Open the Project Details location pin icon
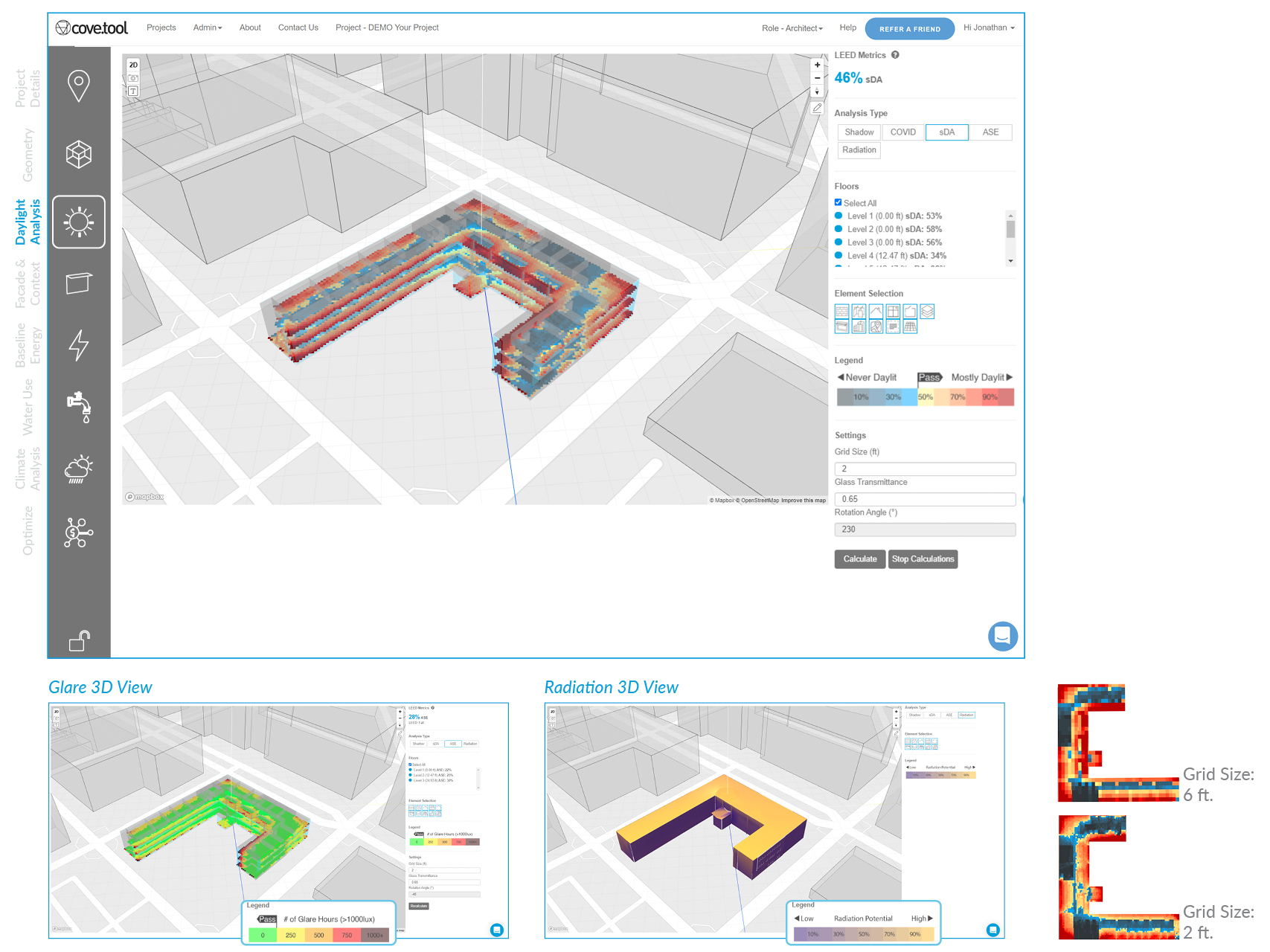This screenshot has height=952, width=1270. tap(79, 86)
